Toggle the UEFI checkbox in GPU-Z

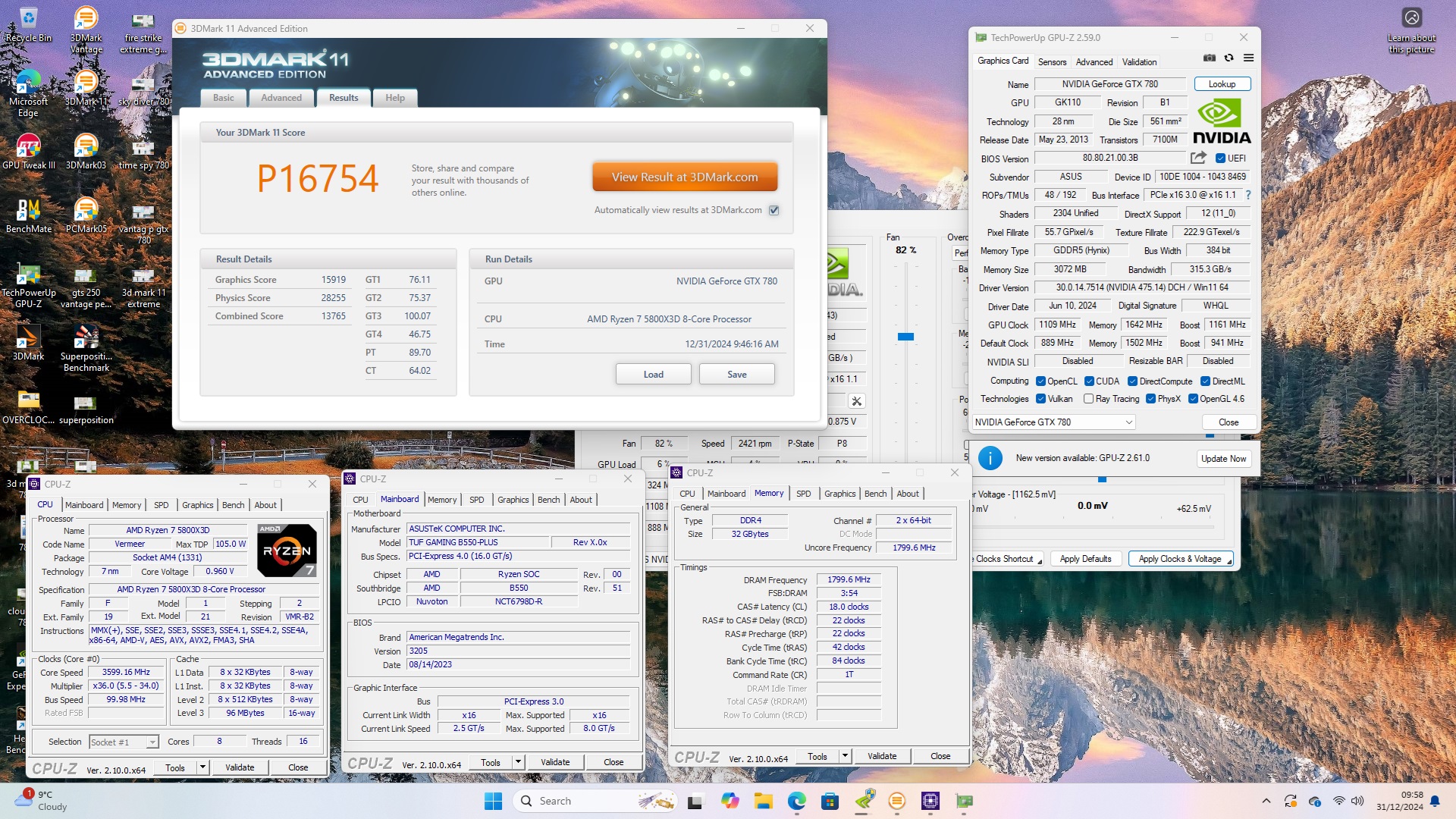point(1220,158)
